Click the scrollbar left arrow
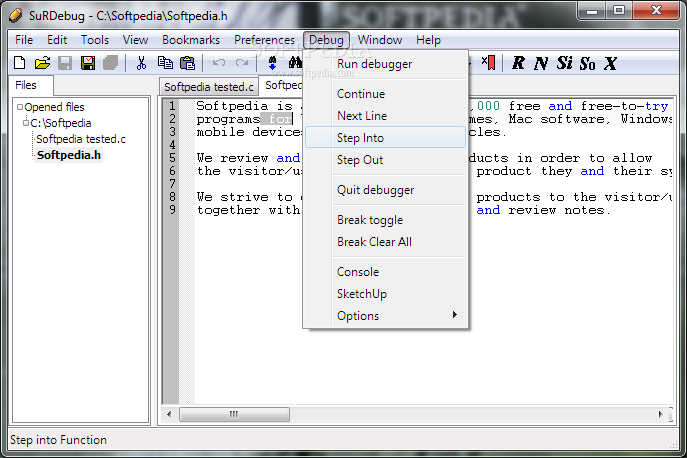687x458 pixels. [169, 414]
